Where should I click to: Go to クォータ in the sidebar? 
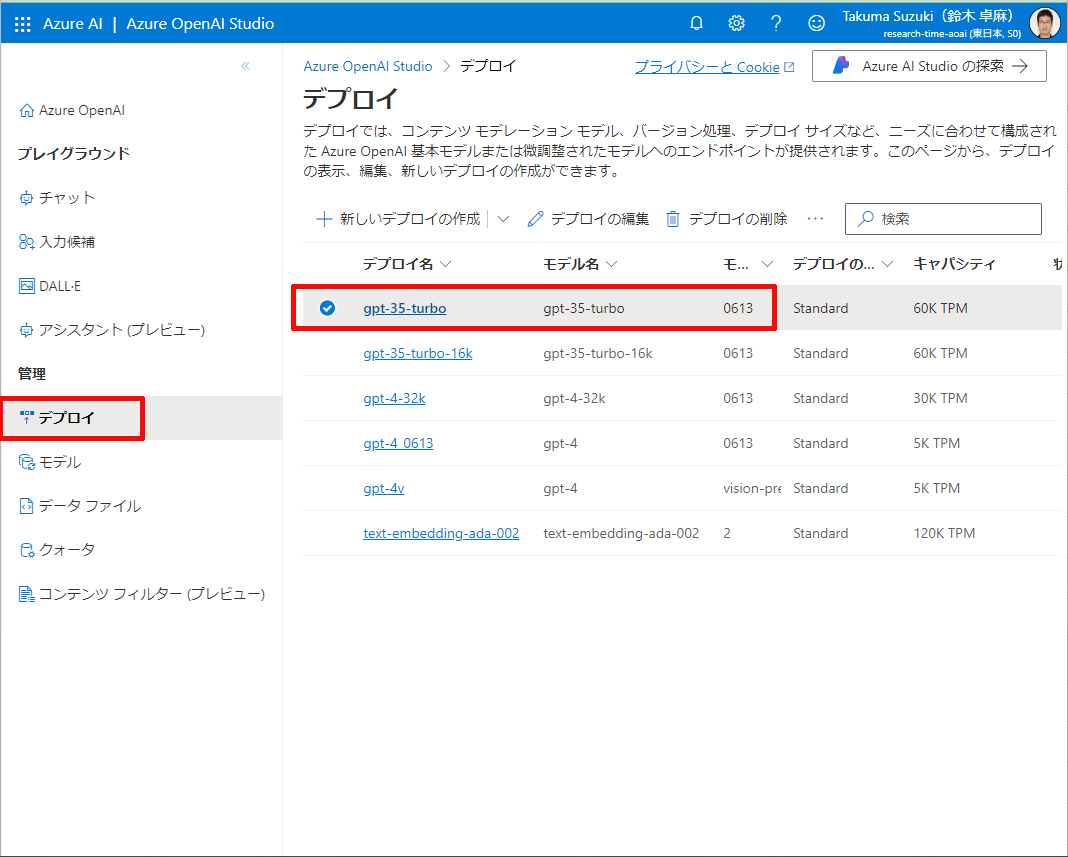coord(66,550)
